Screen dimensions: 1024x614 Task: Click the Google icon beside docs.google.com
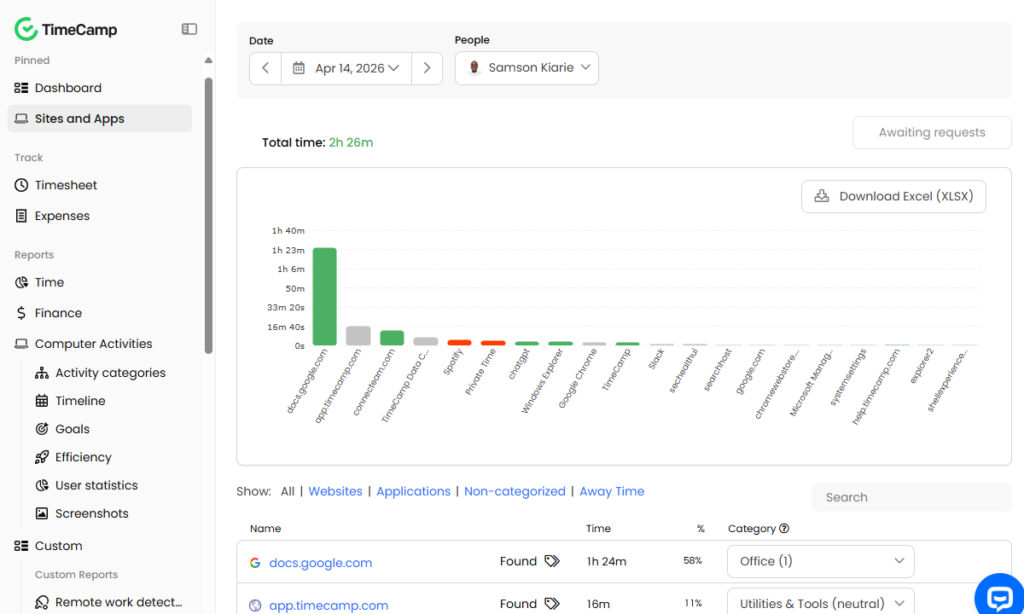(255, 562)
